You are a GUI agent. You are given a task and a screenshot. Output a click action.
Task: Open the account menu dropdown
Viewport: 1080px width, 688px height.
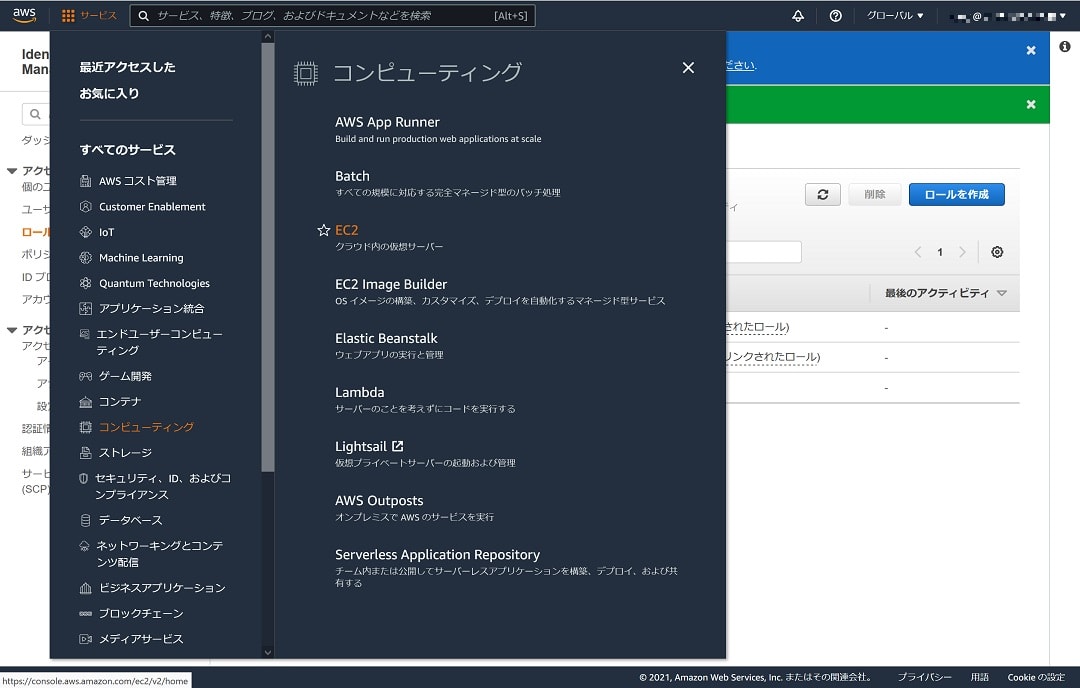pyautogui.click(x=1008, y=16)
